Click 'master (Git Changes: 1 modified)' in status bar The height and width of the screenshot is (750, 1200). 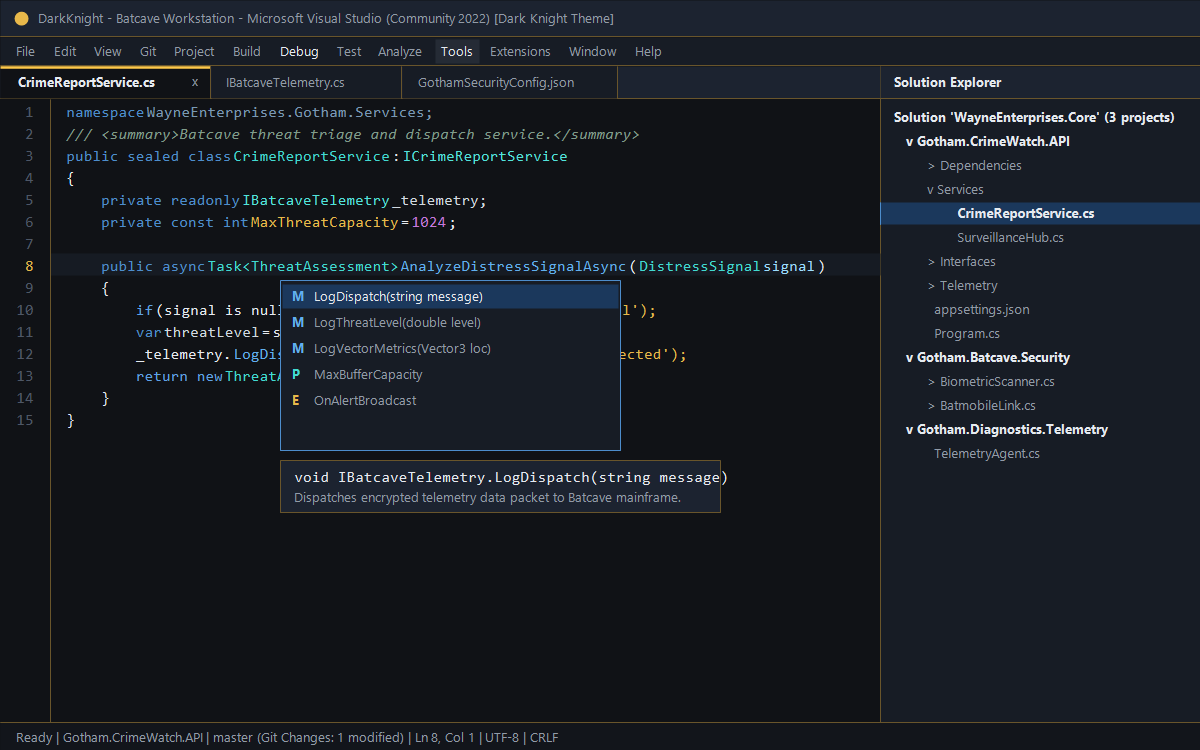[309, 738]
